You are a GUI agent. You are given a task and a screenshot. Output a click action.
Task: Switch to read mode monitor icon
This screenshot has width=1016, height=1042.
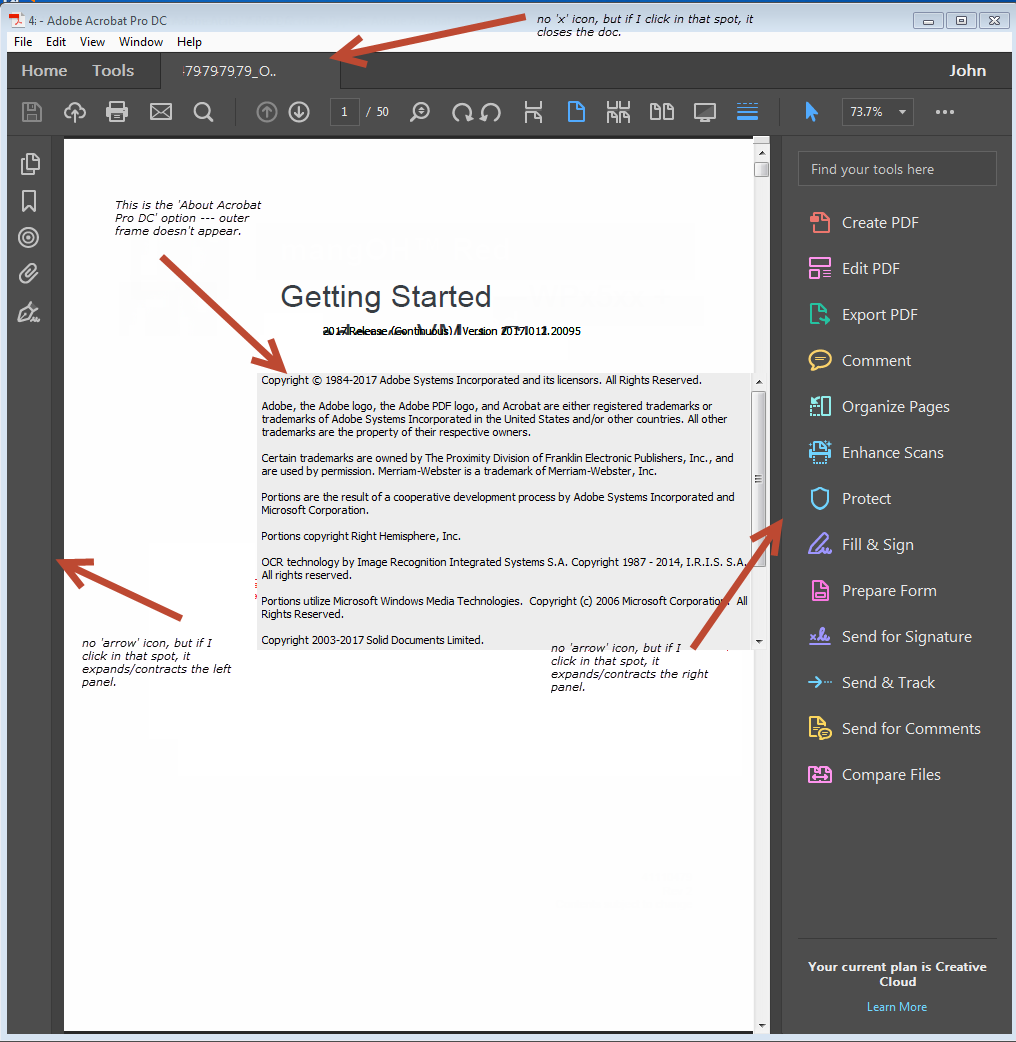click(x=704, y=112)
